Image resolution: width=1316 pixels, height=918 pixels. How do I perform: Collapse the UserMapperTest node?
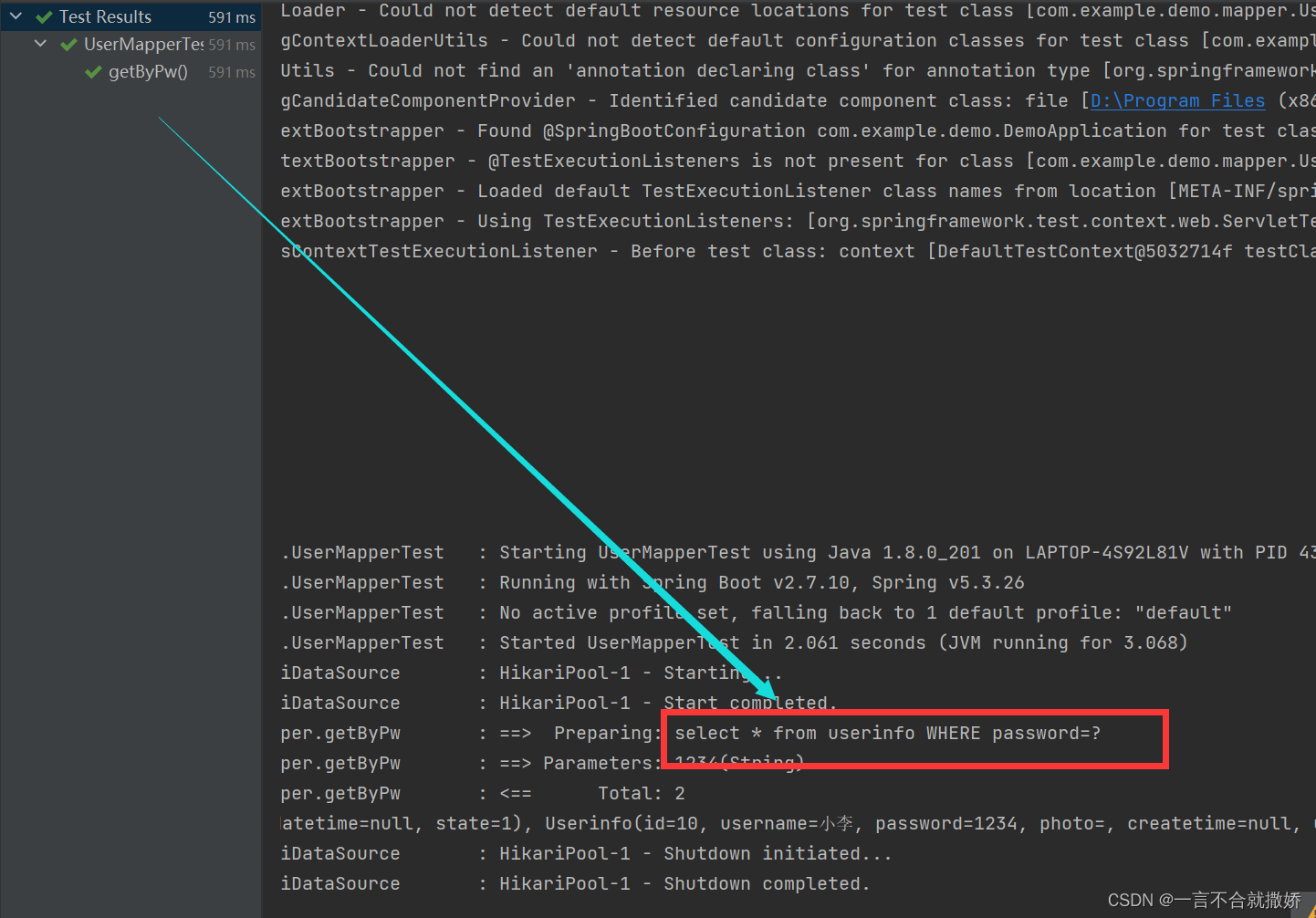pos(39,43)
